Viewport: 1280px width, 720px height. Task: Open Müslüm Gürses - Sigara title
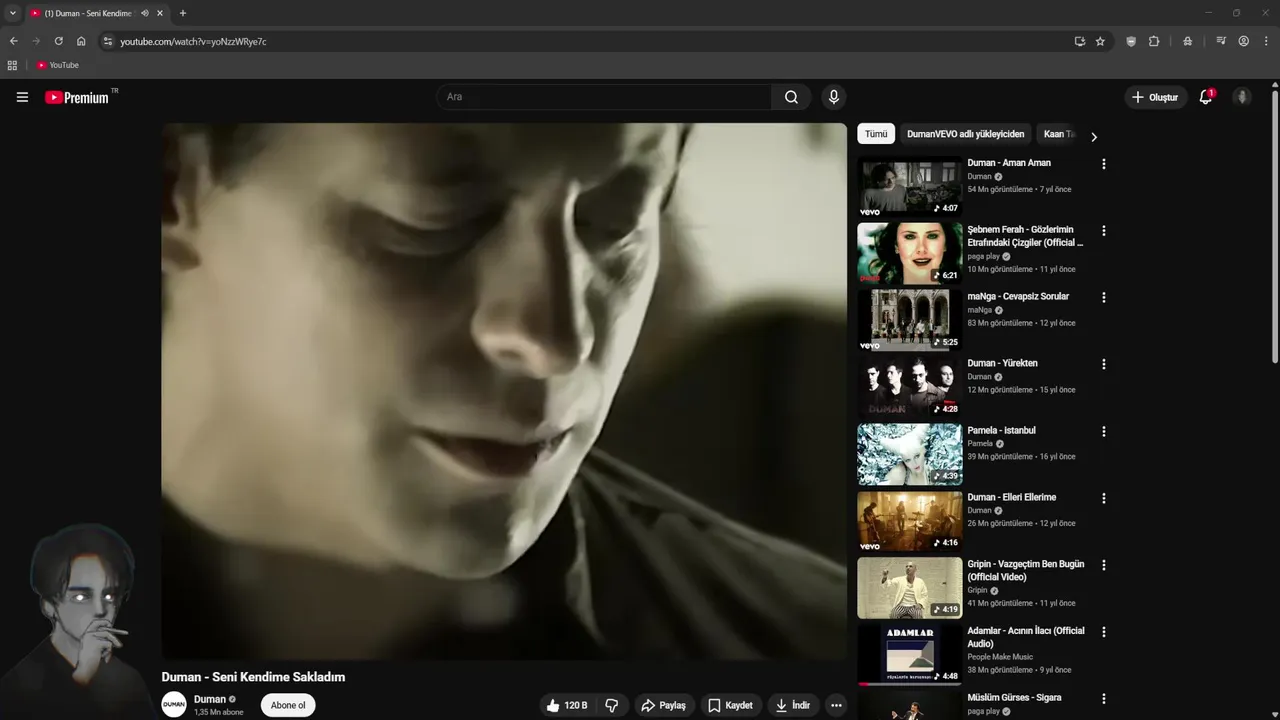(x=1014, y=697)
